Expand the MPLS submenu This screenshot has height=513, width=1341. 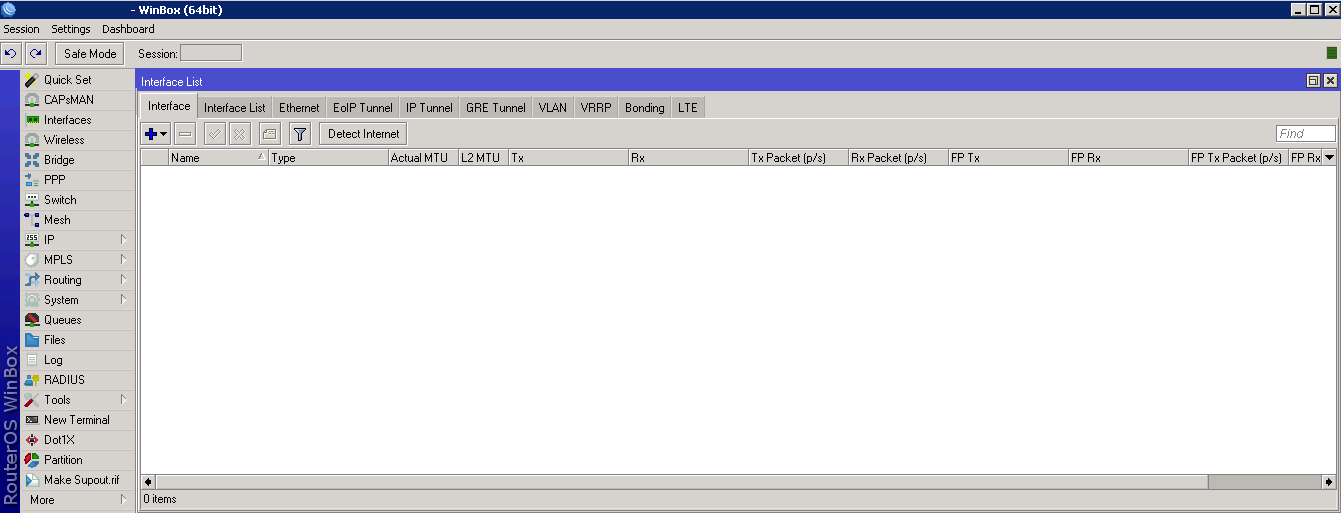tap(78, 260)
